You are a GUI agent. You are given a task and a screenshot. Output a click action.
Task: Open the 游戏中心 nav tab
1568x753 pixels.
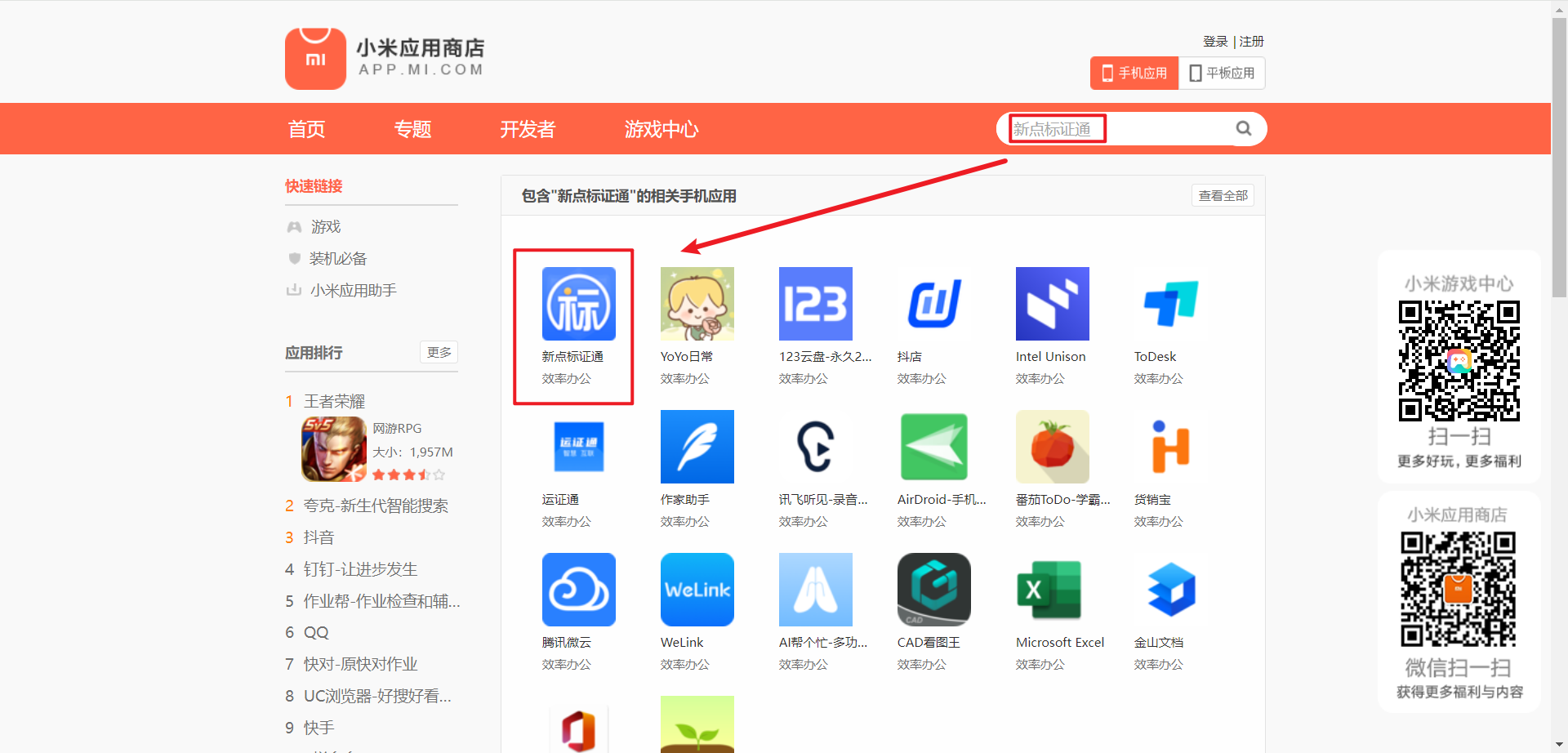click(661, 129)
